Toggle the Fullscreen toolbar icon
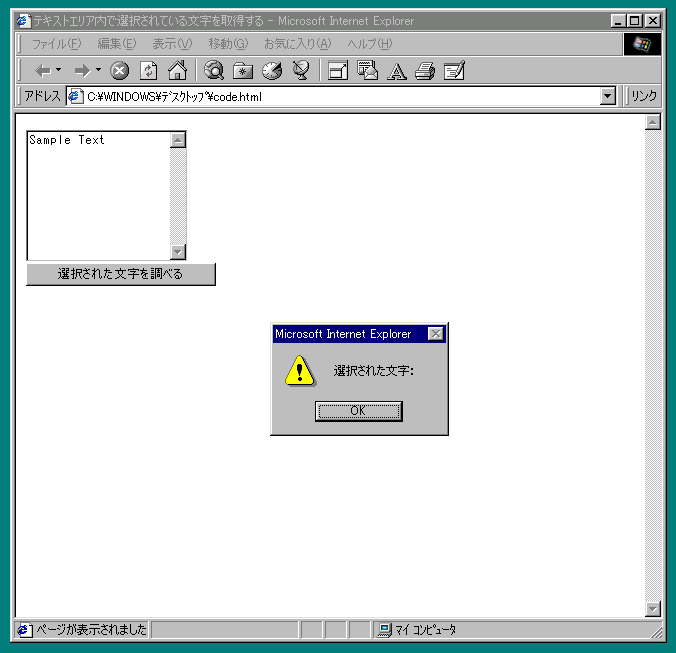This screenshot has width=676, height=653. pos(338,71)
